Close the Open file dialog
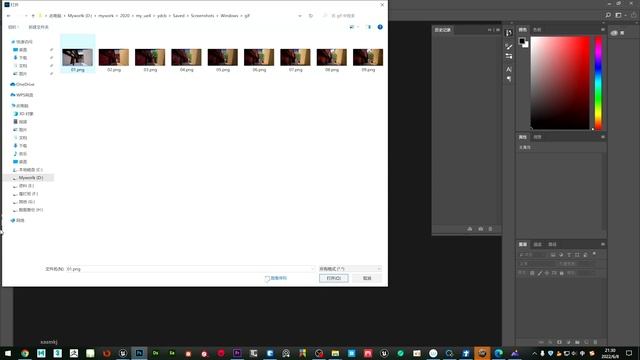This screenshot has width=640, height=360. [382, 5]
